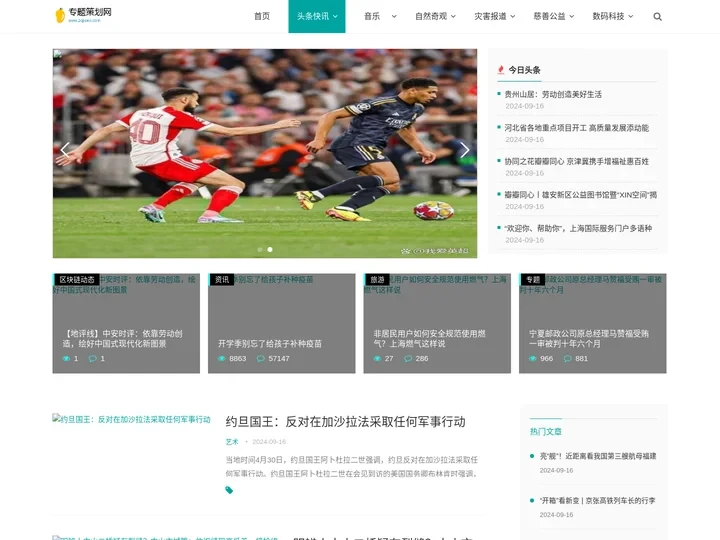720x540 pixels.
Task: Expand the 数码科技 dropdown chevron
Action: (x=630, y=17)
